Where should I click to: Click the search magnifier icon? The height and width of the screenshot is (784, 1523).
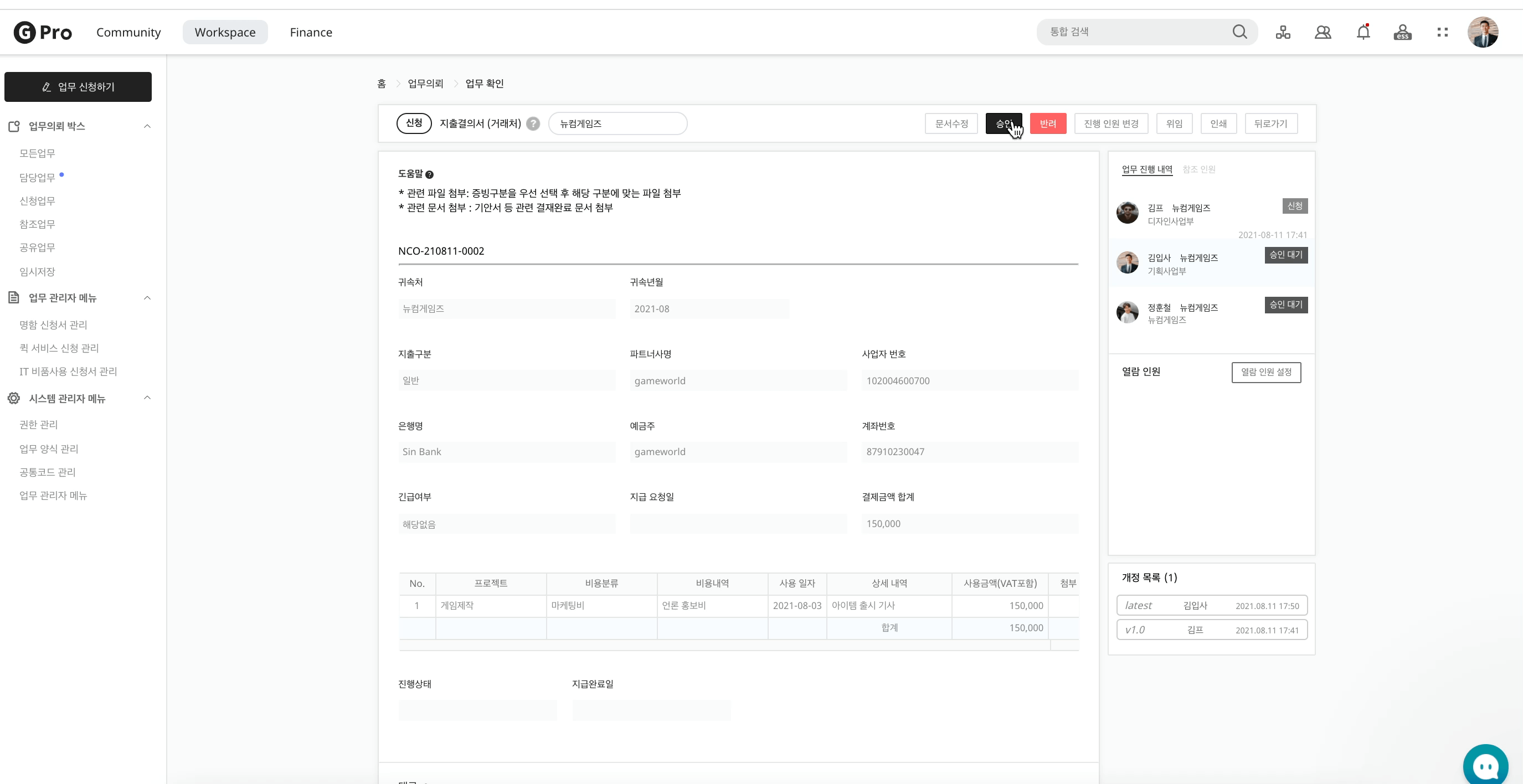pos(1239,32)
